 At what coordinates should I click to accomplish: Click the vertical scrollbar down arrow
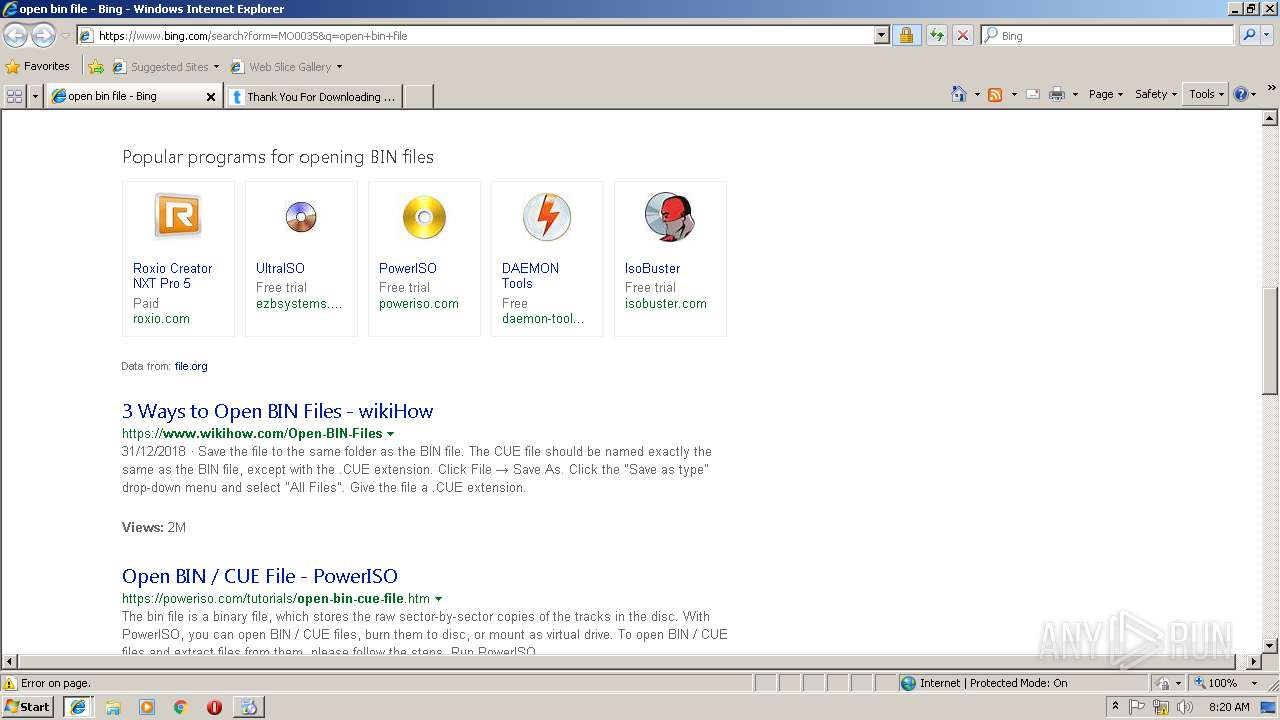coord(1270,646)
